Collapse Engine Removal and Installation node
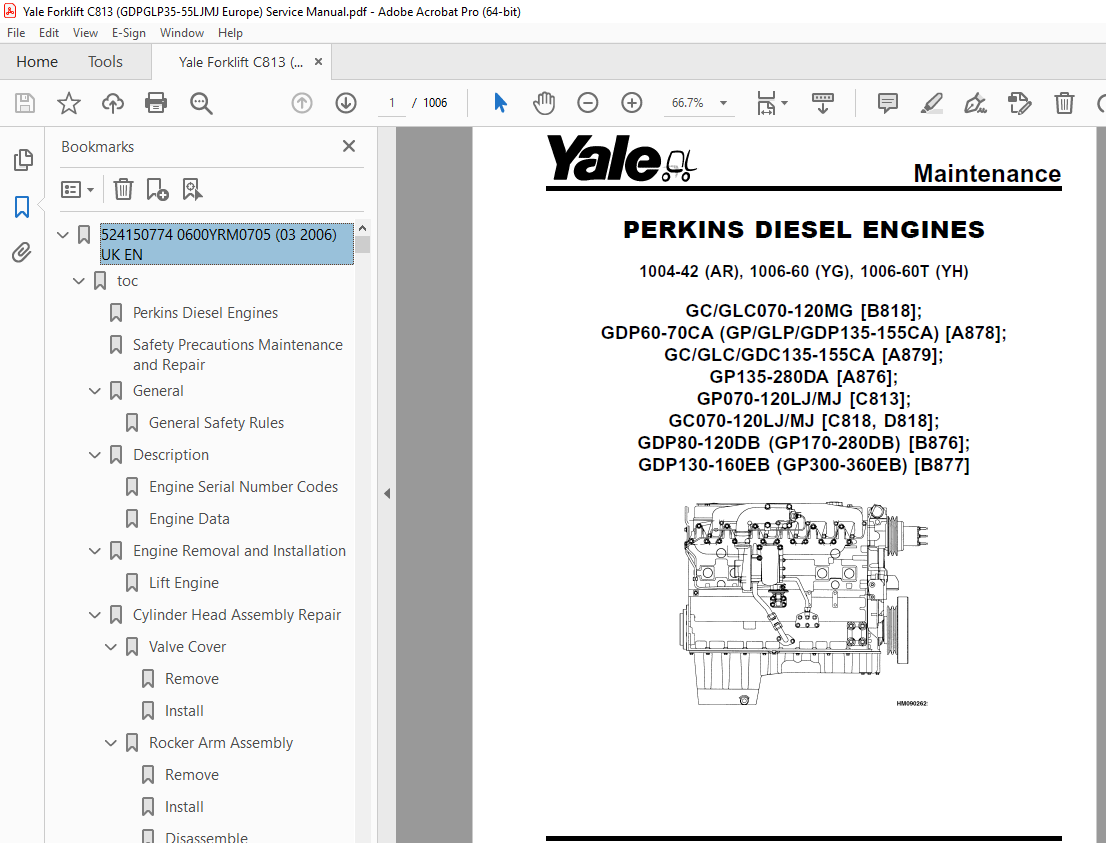This screenshot has width=1106, height=843. [95, 551]
